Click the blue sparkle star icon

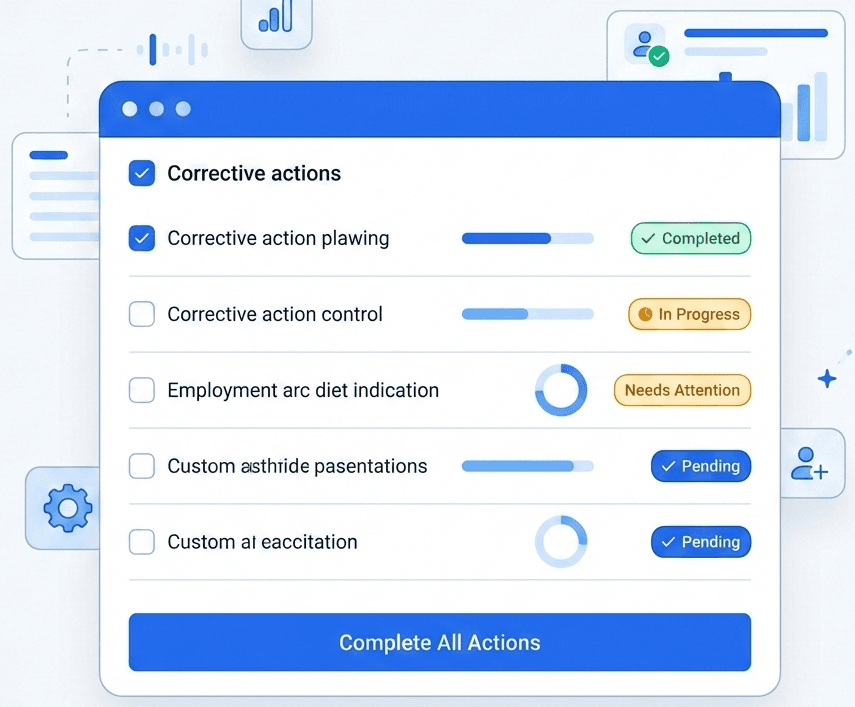click(827, 379)
